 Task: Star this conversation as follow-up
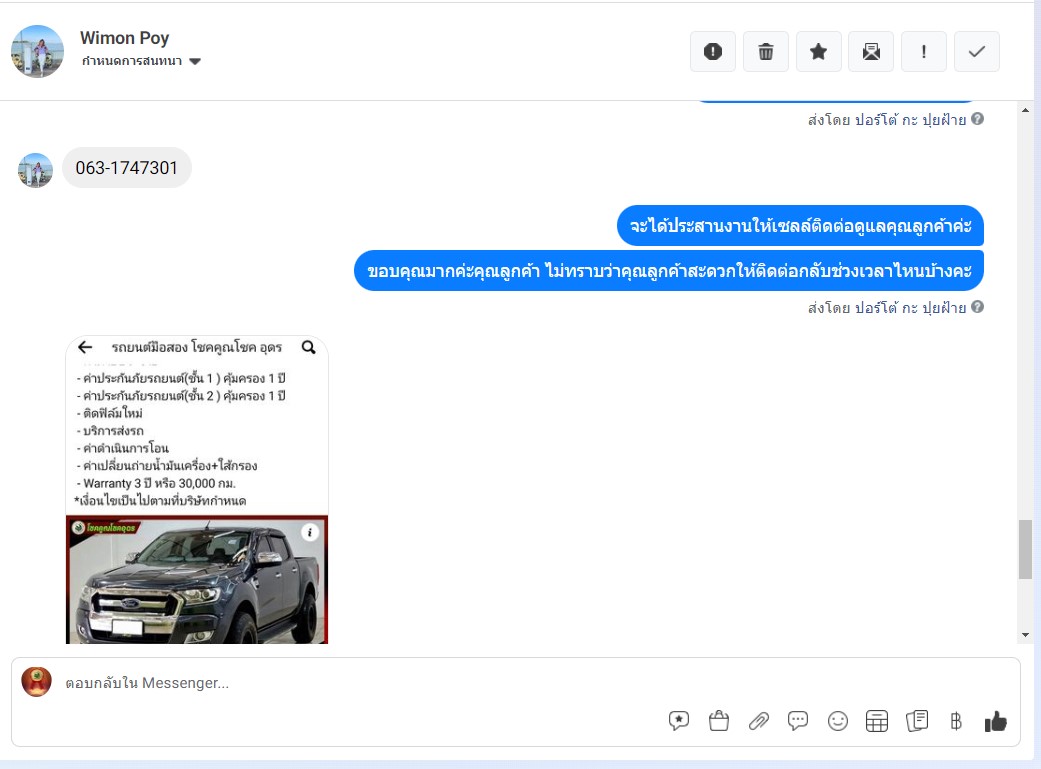(x=818, y=51)
